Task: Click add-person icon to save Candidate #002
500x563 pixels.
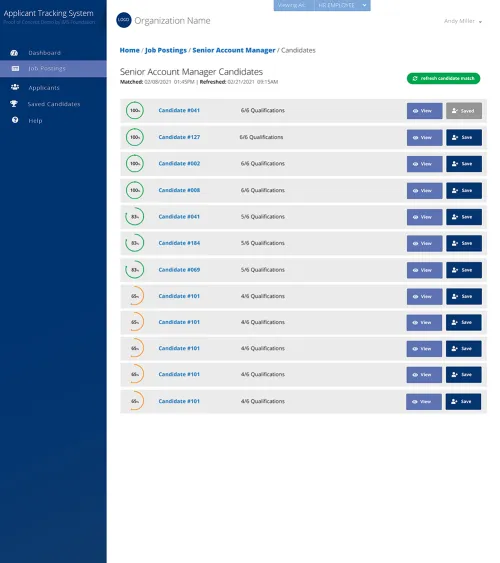Action: (x=455, y=164)
